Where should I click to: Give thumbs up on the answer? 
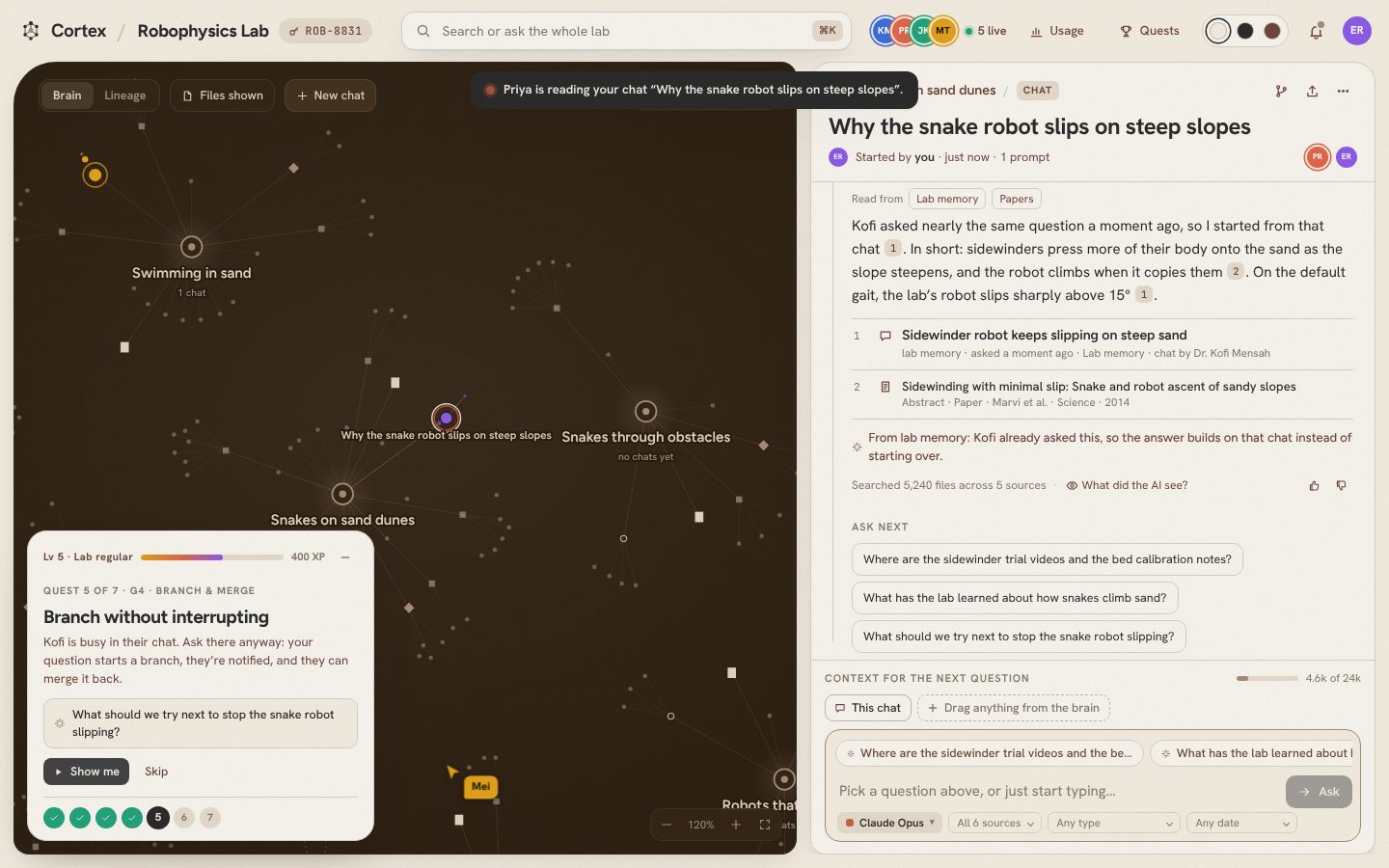pyautogui.click(x=1314, y=485)
